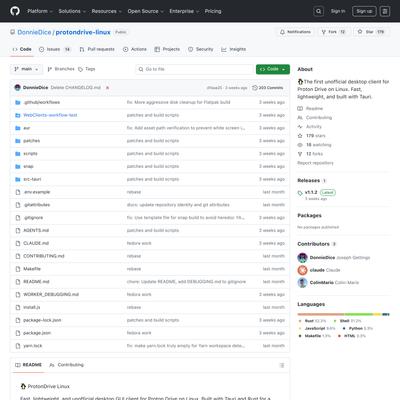Click the failed status icon on latest commit
Screen dimensions: 400x400
coord(107,88)
